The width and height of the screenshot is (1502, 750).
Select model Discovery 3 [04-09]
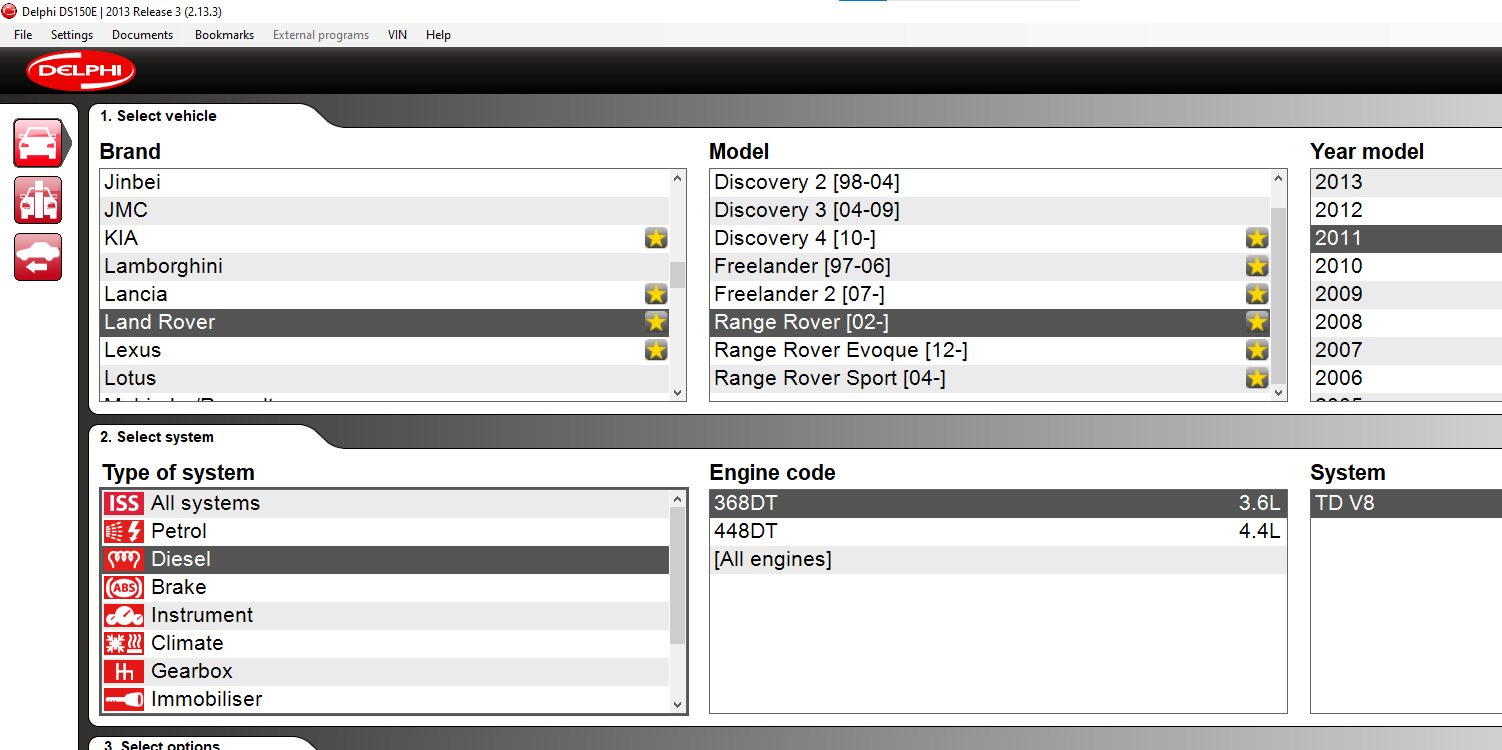(990, 210)
